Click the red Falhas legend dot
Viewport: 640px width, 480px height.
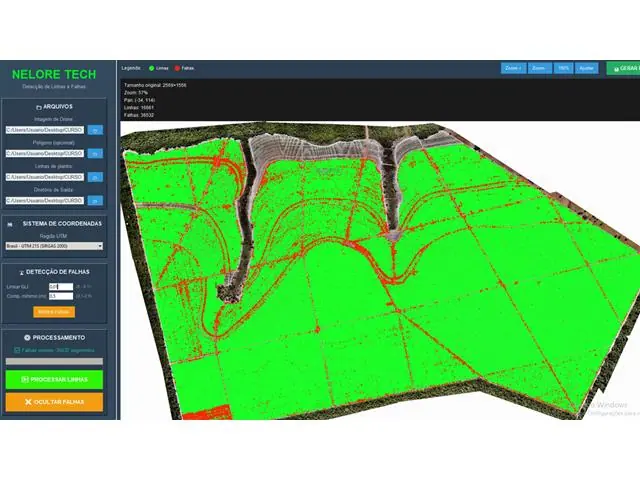pos(178,68)
